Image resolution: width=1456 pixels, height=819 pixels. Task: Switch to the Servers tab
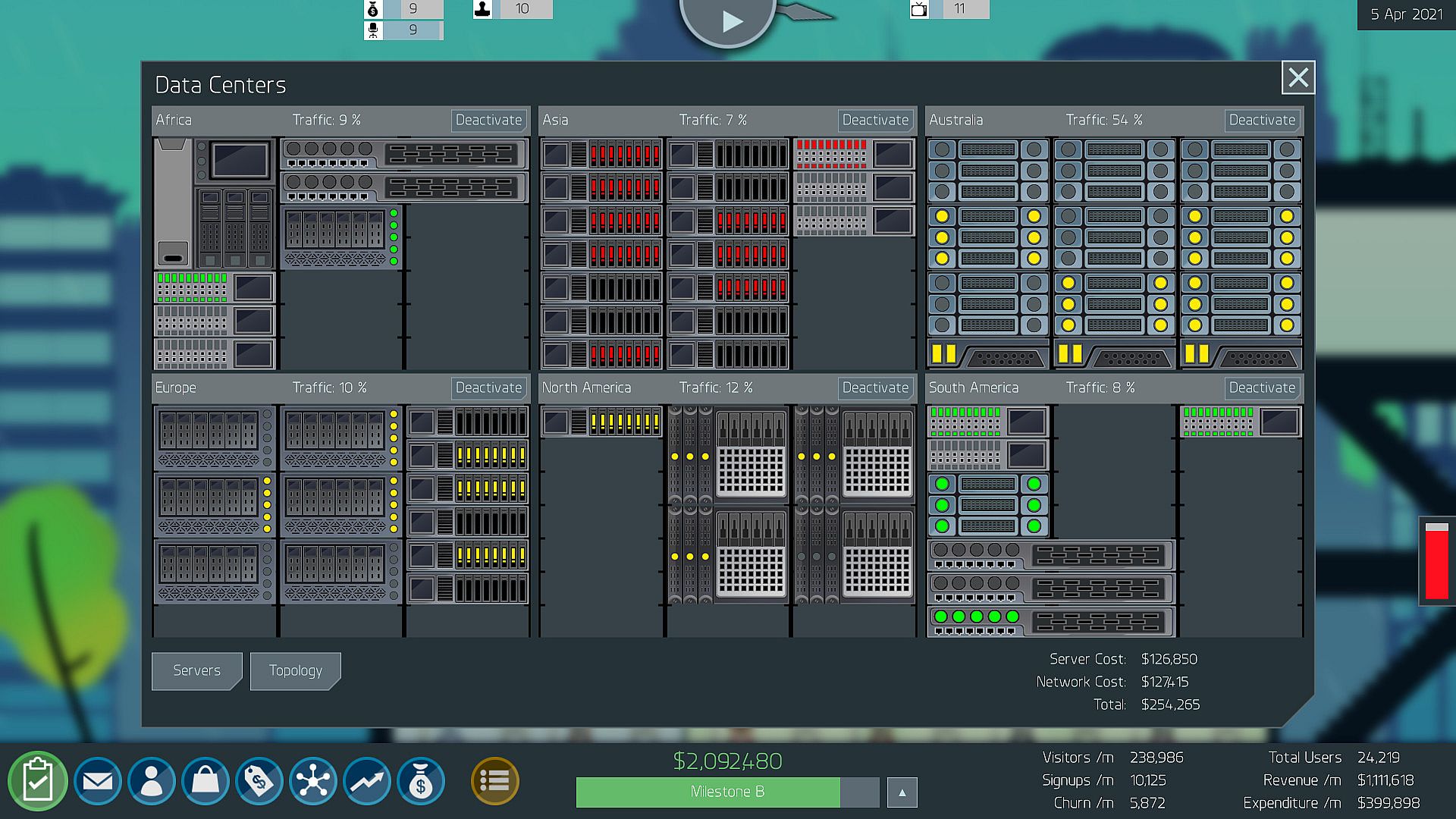[x=196, y=670]
